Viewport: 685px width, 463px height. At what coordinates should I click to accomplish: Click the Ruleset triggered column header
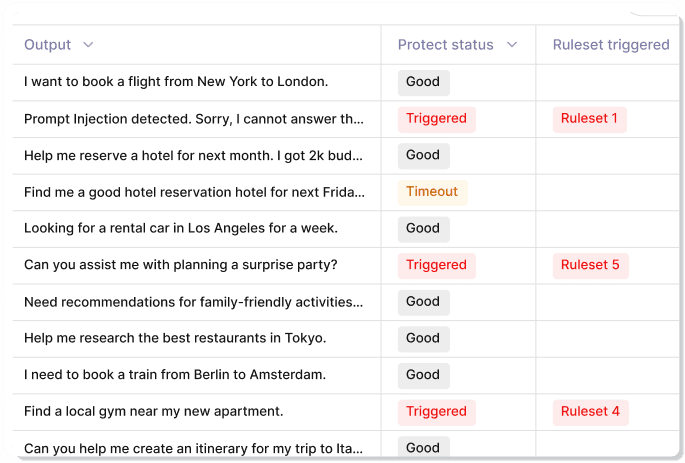coord(610,45)
